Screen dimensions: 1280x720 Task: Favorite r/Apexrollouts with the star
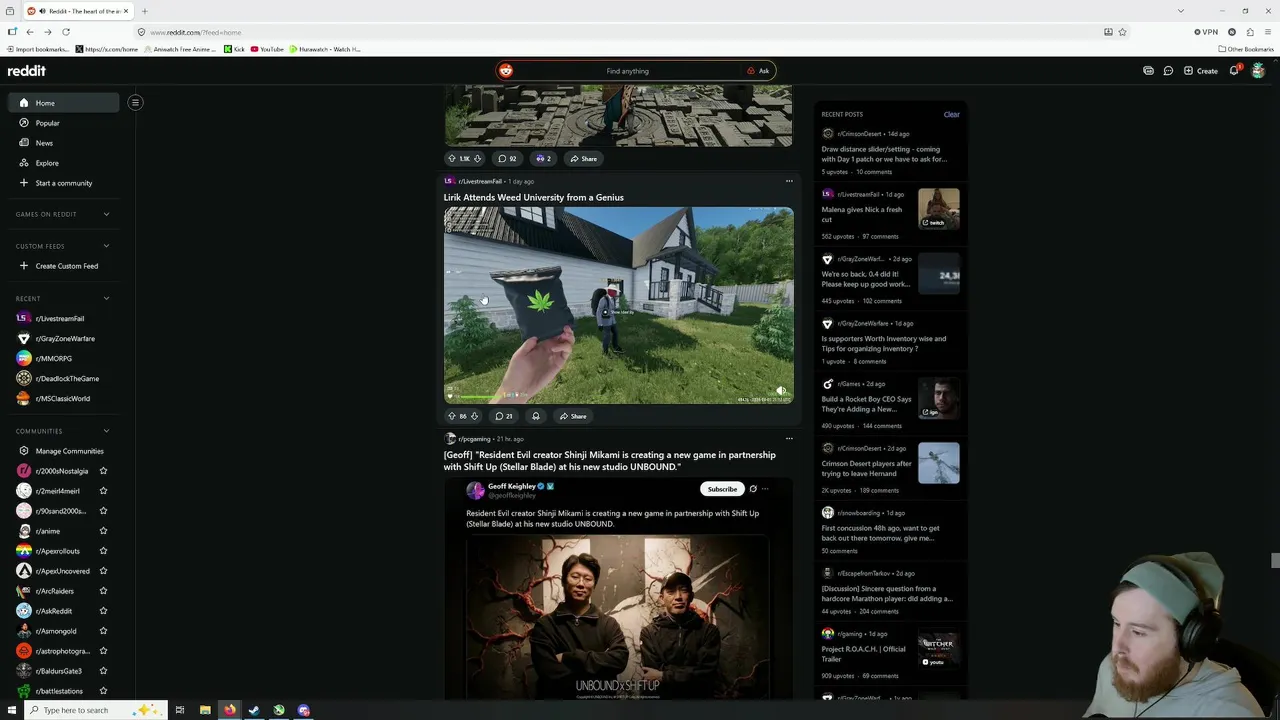(x=103, y=551)
